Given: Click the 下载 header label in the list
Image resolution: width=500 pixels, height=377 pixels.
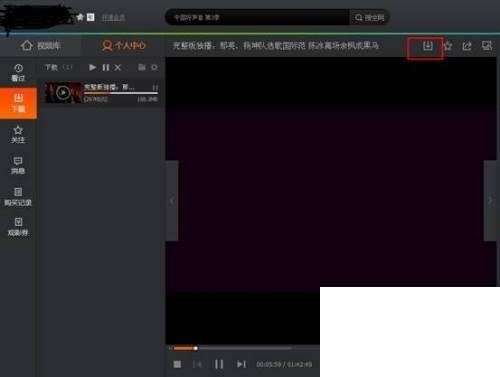Looking at the screenshot, I should (x=51, y=68).
